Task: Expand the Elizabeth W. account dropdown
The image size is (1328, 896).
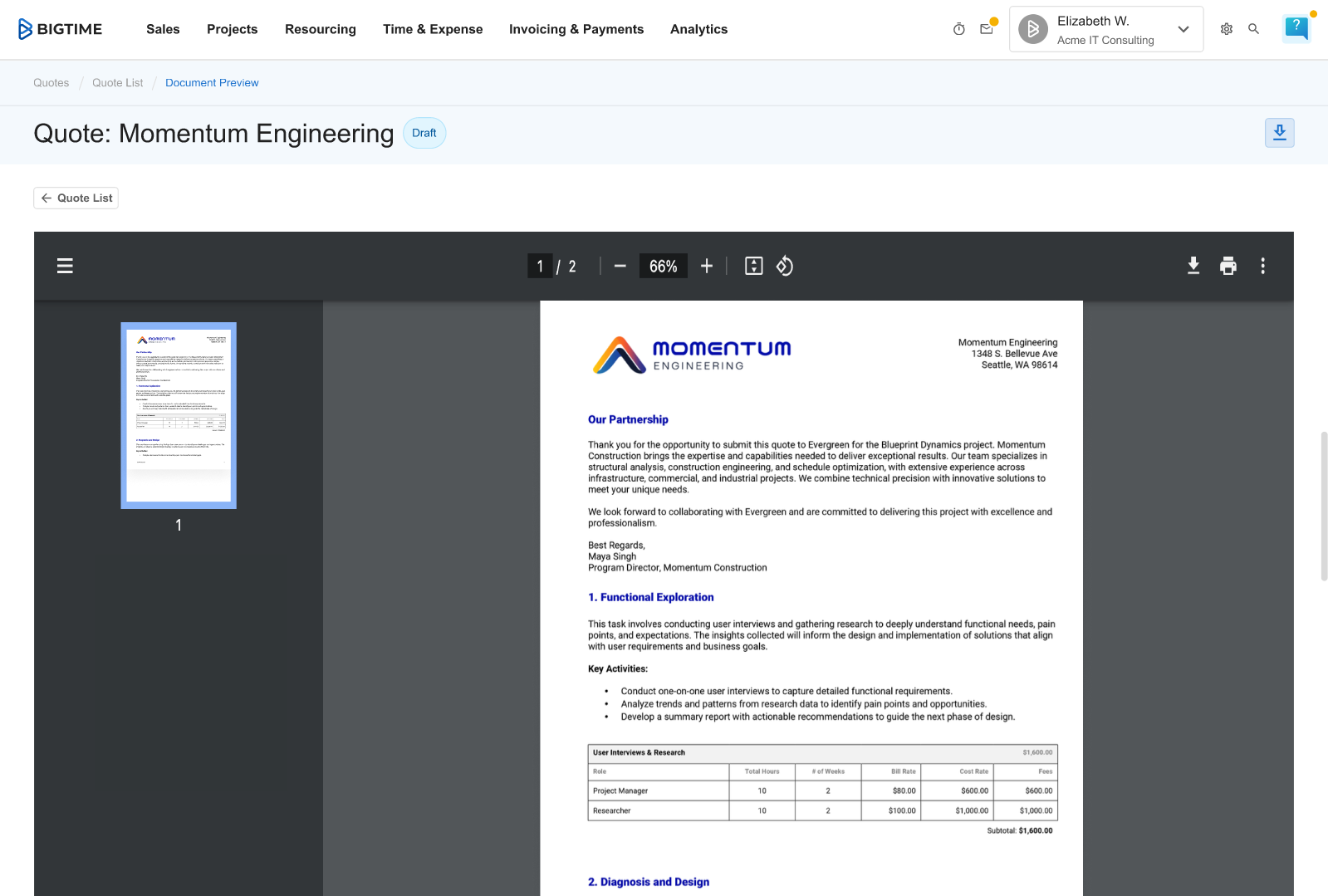Action: click(x=1183, y=29)
